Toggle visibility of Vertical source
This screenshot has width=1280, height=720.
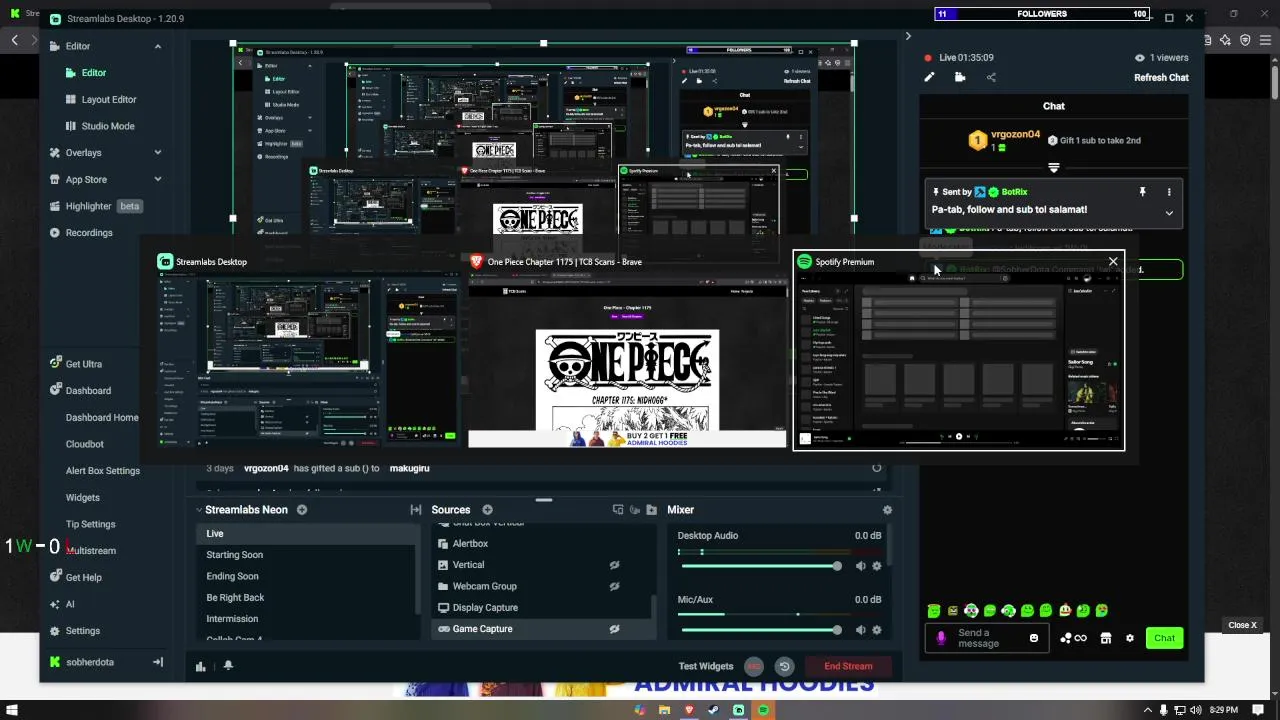pos(615,565)
